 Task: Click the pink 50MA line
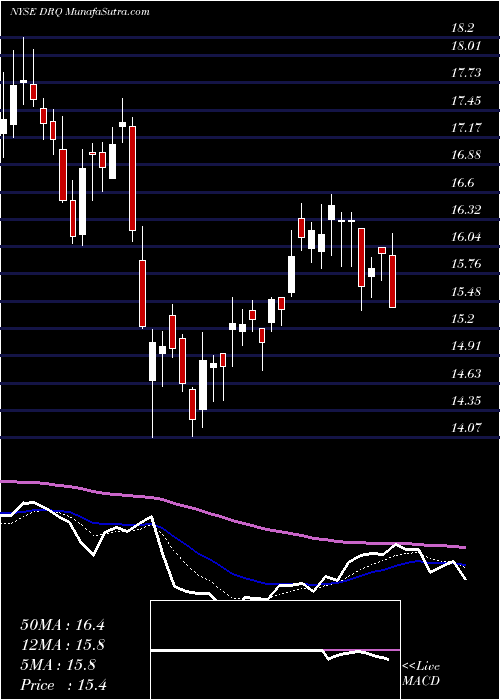click(x=232, y=521)
